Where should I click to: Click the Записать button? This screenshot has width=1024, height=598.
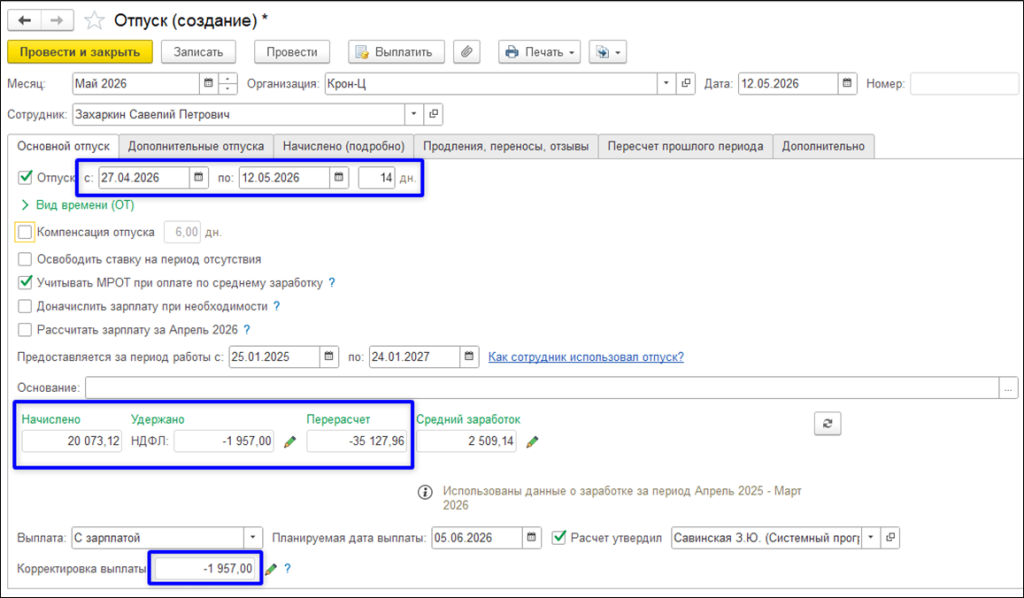pyautogui.click(x=199, y=52)
